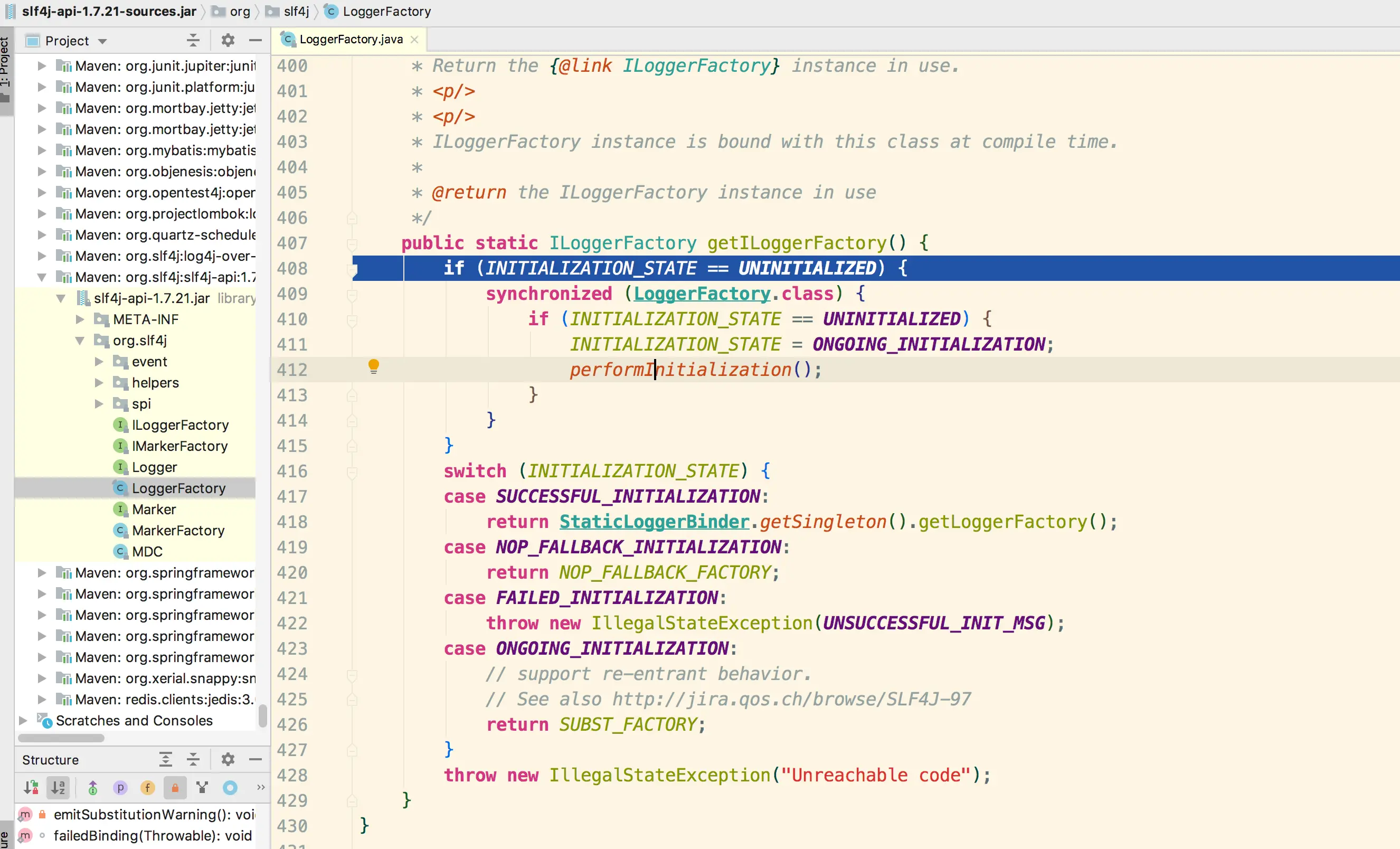This screenshot has height=849, width=1400.
Task: Collapse slf4j-api-1.7.21.jar node
Action: [x=61, y=298]
